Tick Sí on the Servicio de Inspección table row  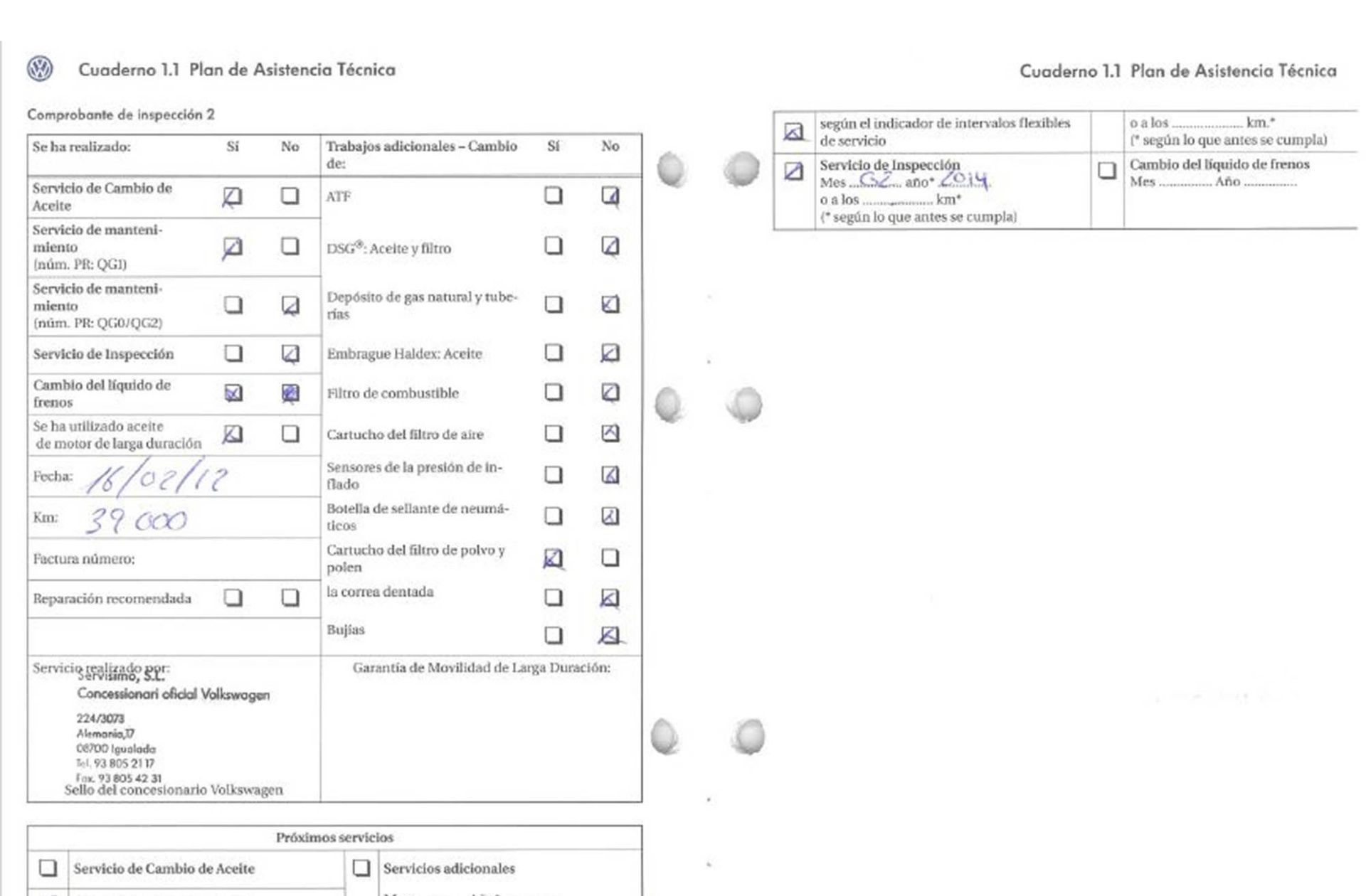coord(233,353)
